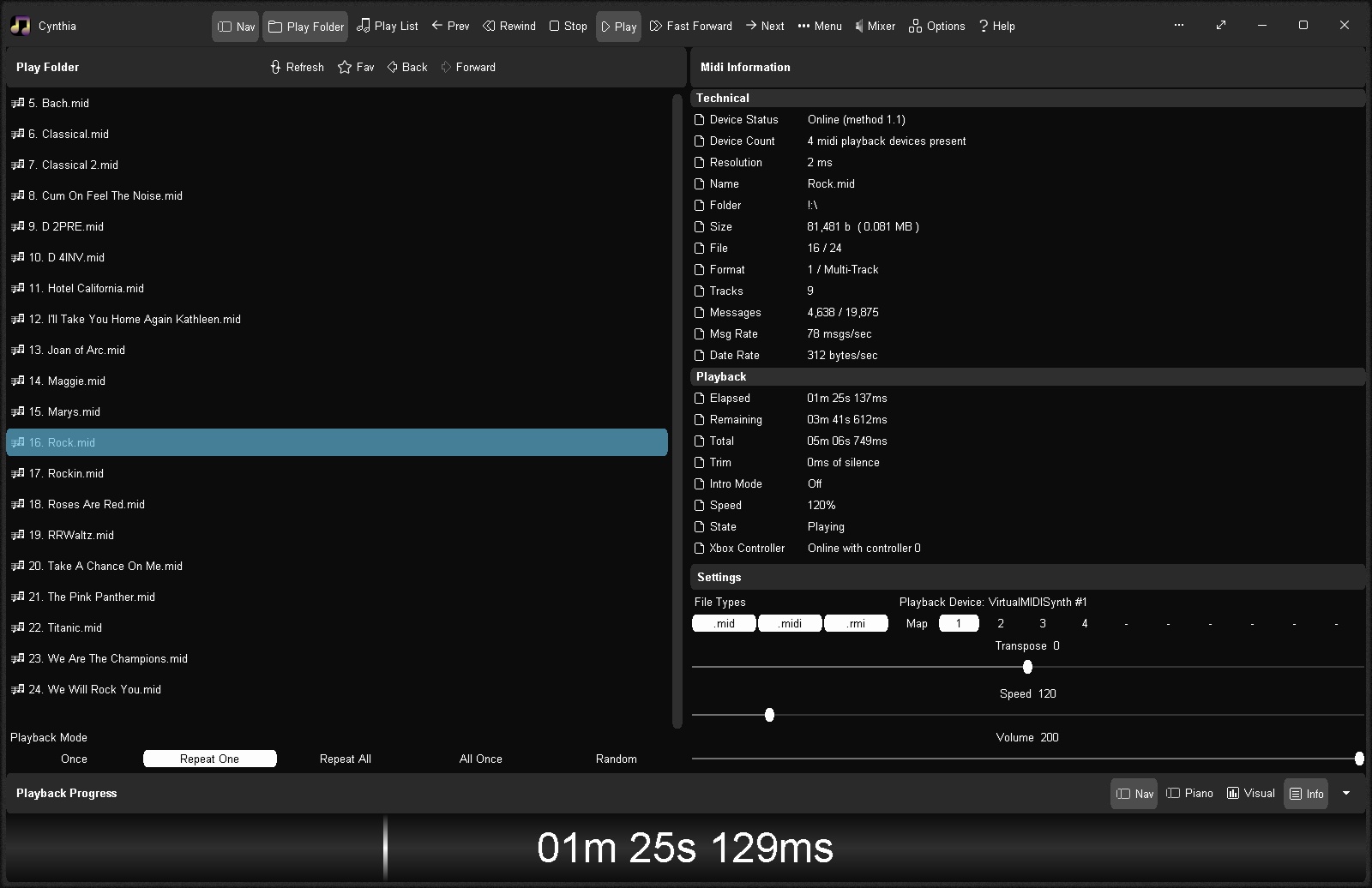Select playback device map 3
Image resolution: width=1372 pixels, height=888 pixels.
1043,623
